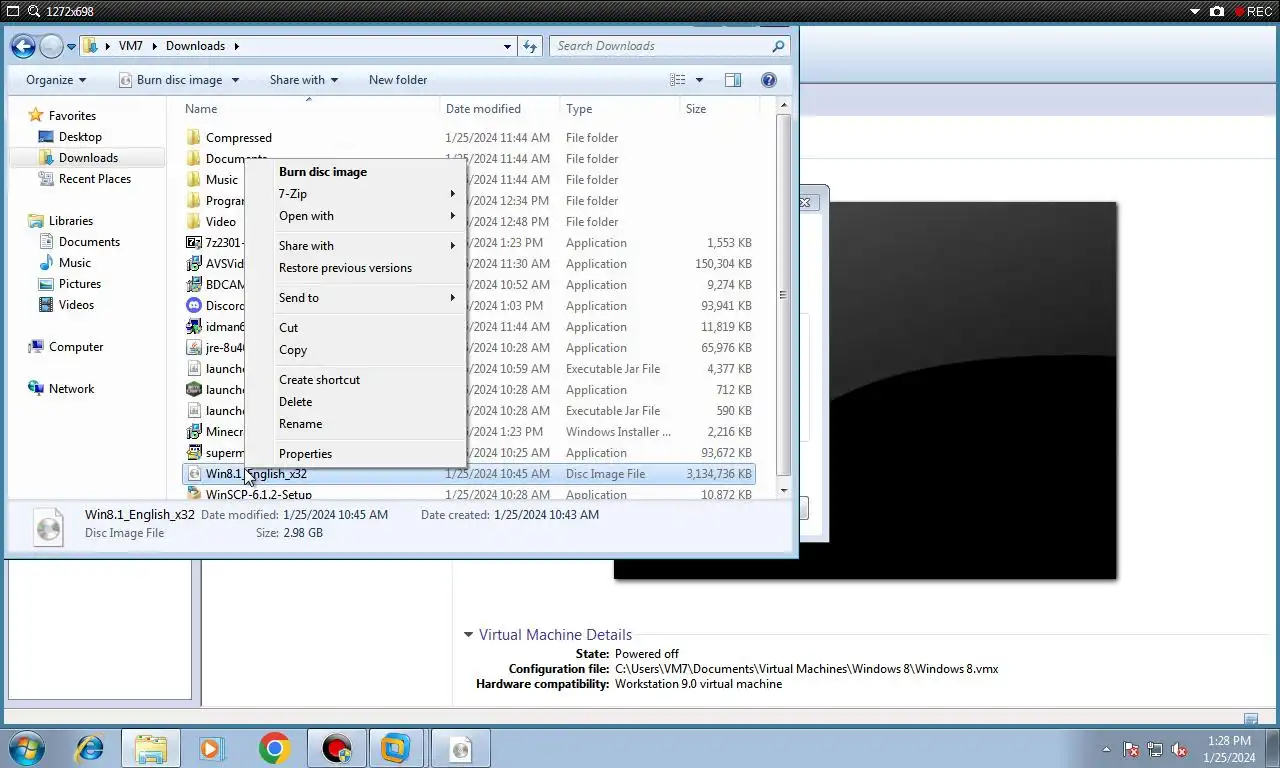1280x768 pixels.
Task: Click the Win8.1_English_x32 disc image icon
Action: click(194, 474)
